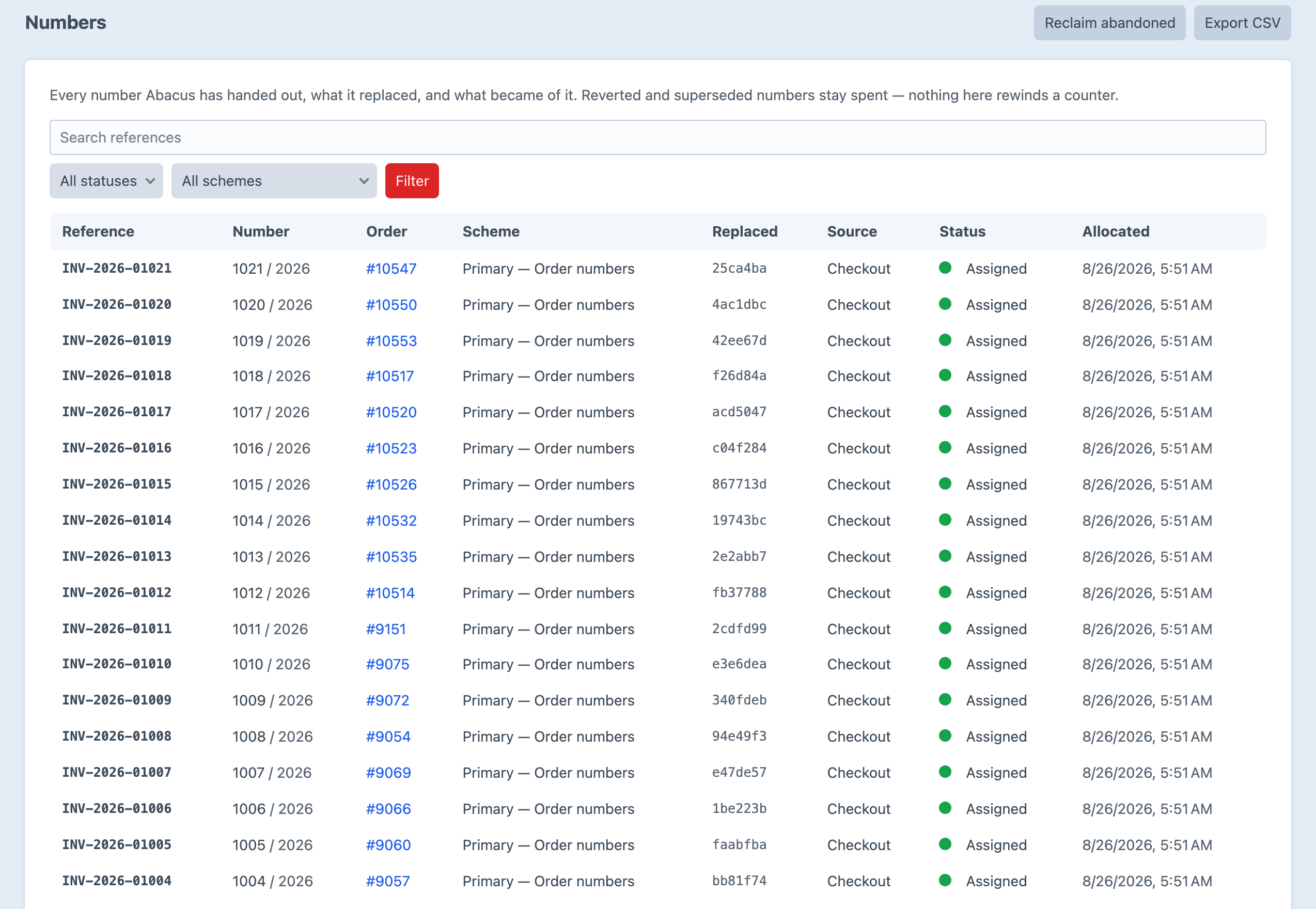The height and width of the screenshot is (909, 1316).
Task: Focus the Search references field
Action: coord(657,137)
